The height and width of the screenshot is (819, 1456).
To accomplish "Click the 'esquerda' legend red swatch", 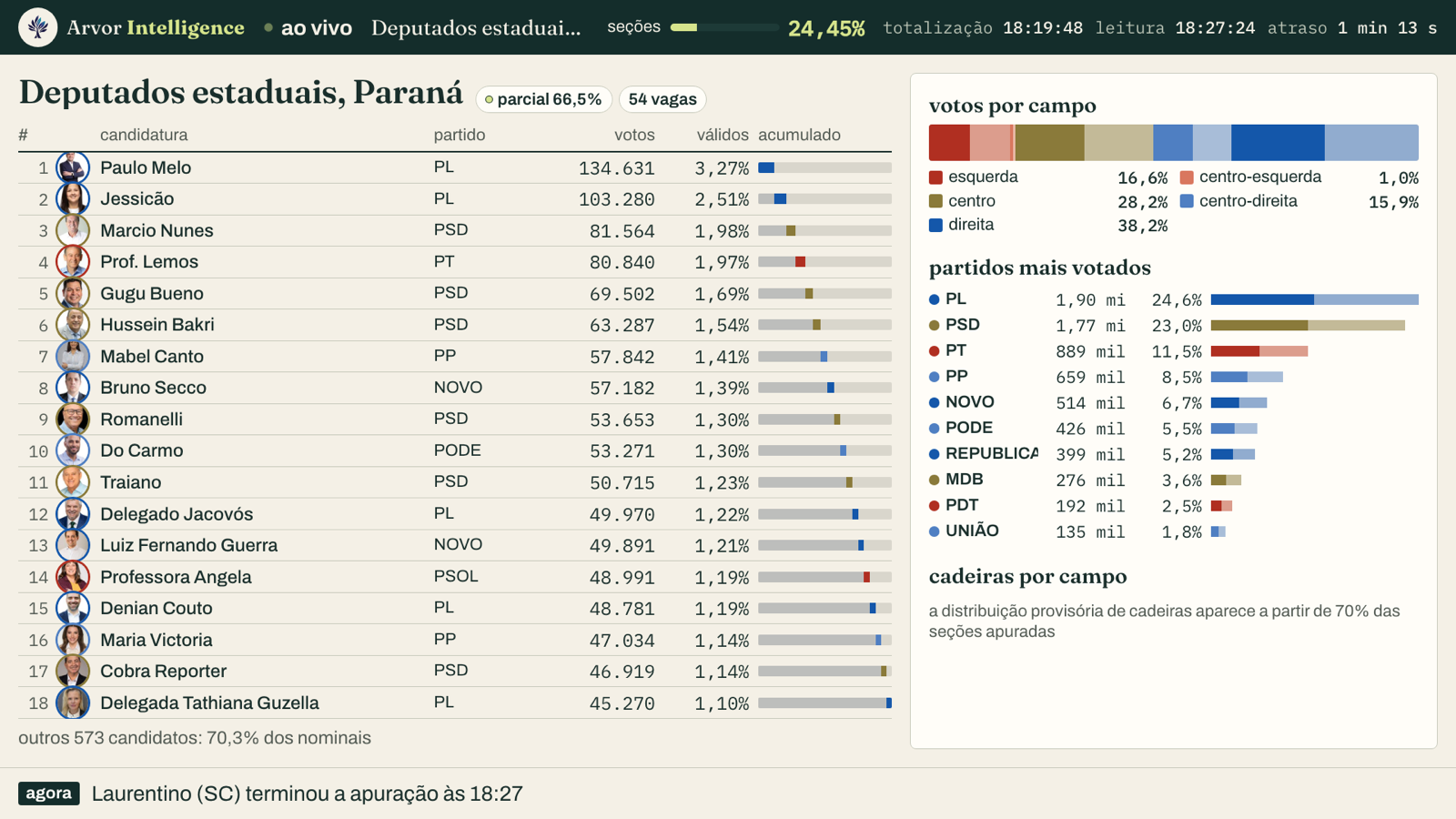I will click(x=935, y=177).
